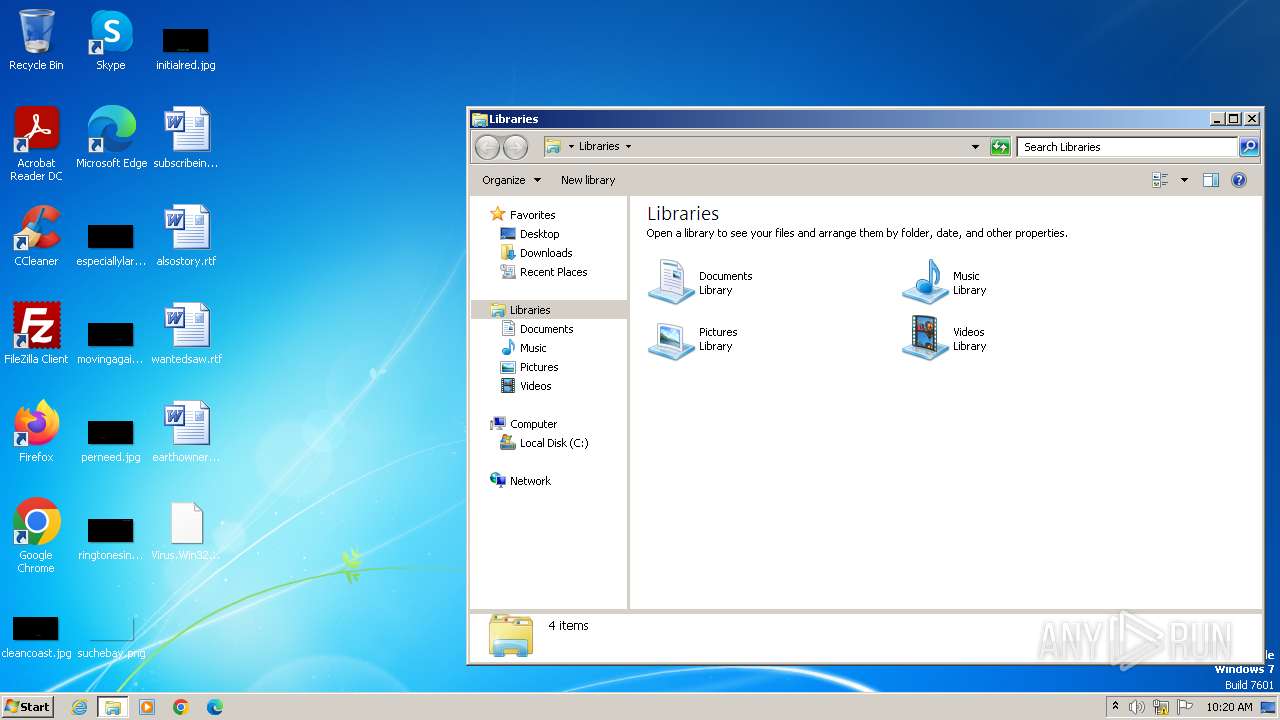Image resolution: width=1280 pixels, height=720 pixels.
Task: Select Acrobat Reader DC desktop icon
Action: tap(36, 144)
